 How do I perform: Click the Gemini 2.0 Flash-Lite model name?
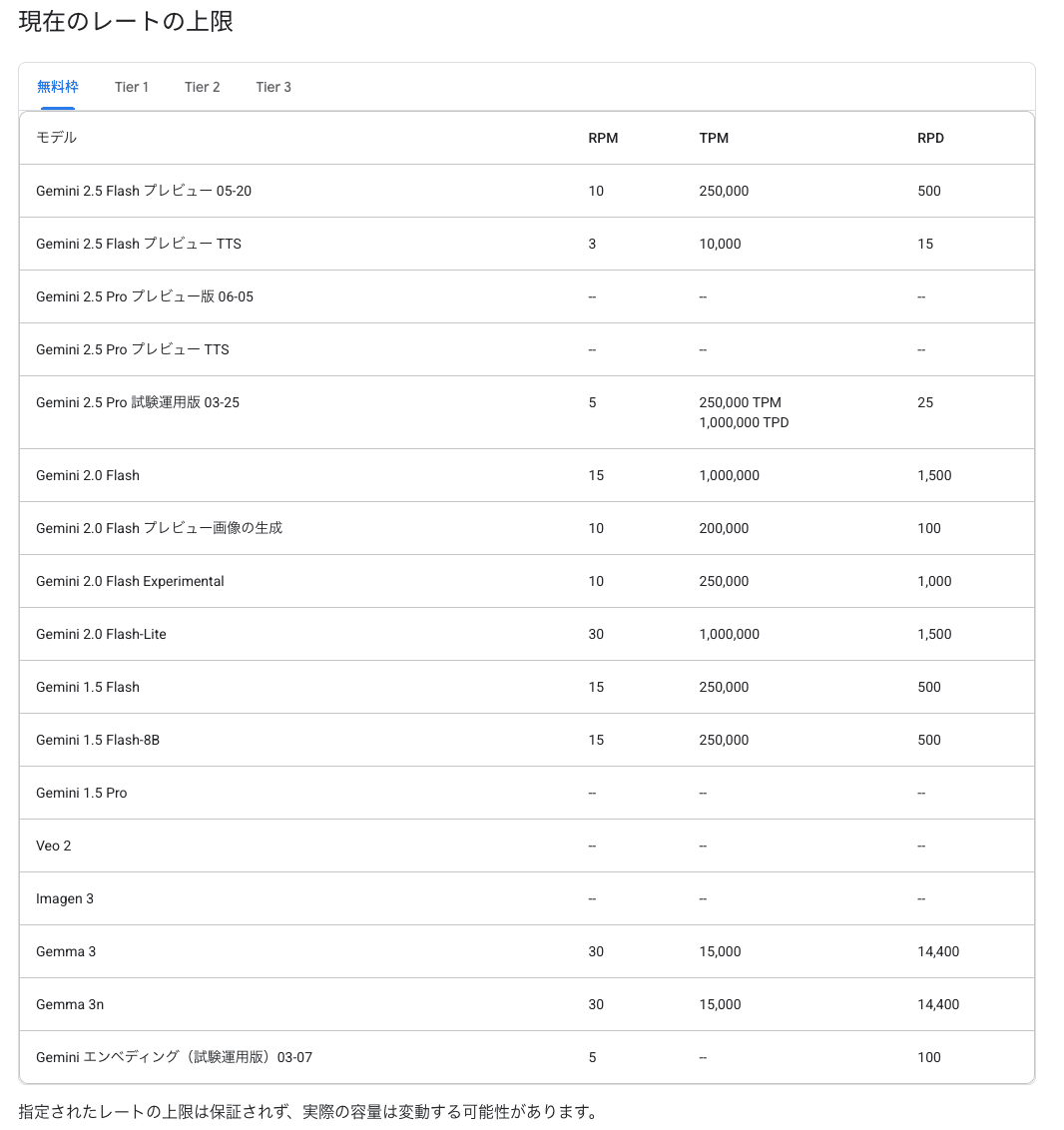point(101,634)
